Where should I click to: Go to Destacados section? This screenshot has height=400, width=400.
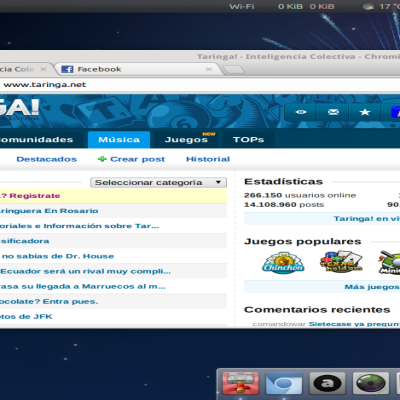point(47,159)
